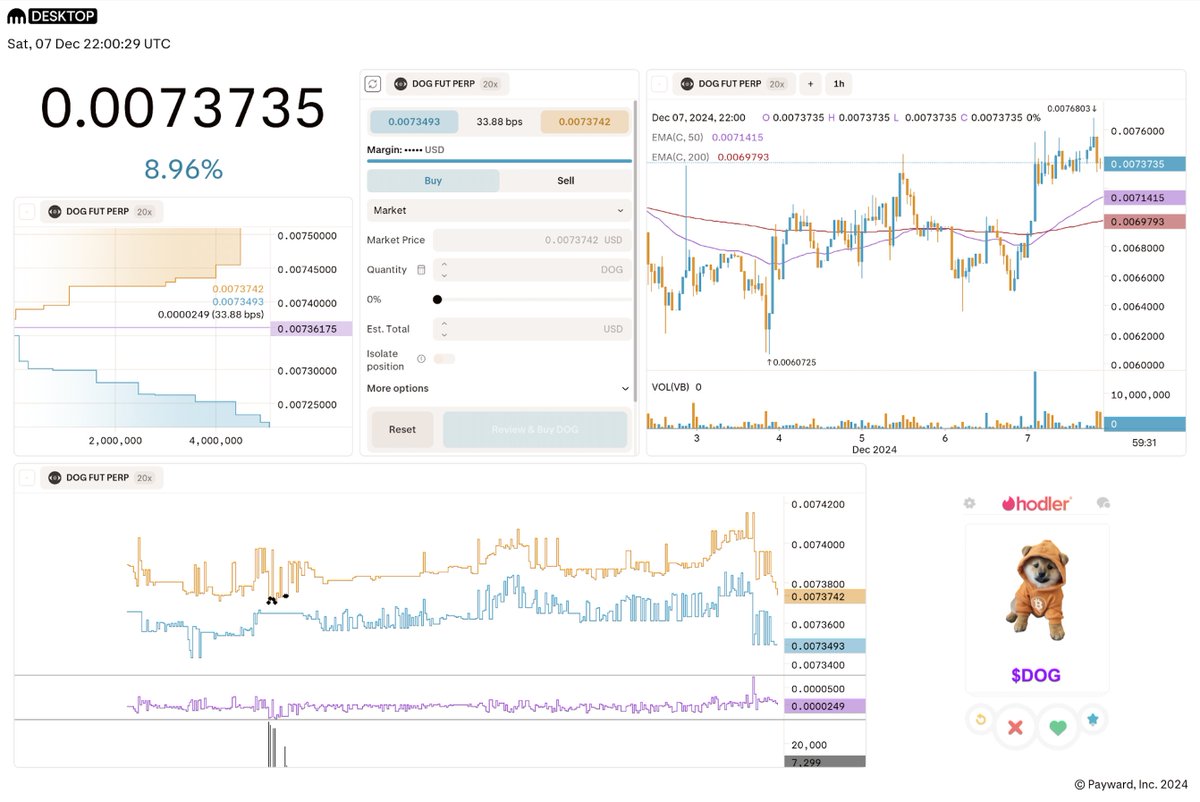Click the 0.0071415 EMA tag on chart axis
Screen dimensions: 1200x802
tap(1145, 198)
